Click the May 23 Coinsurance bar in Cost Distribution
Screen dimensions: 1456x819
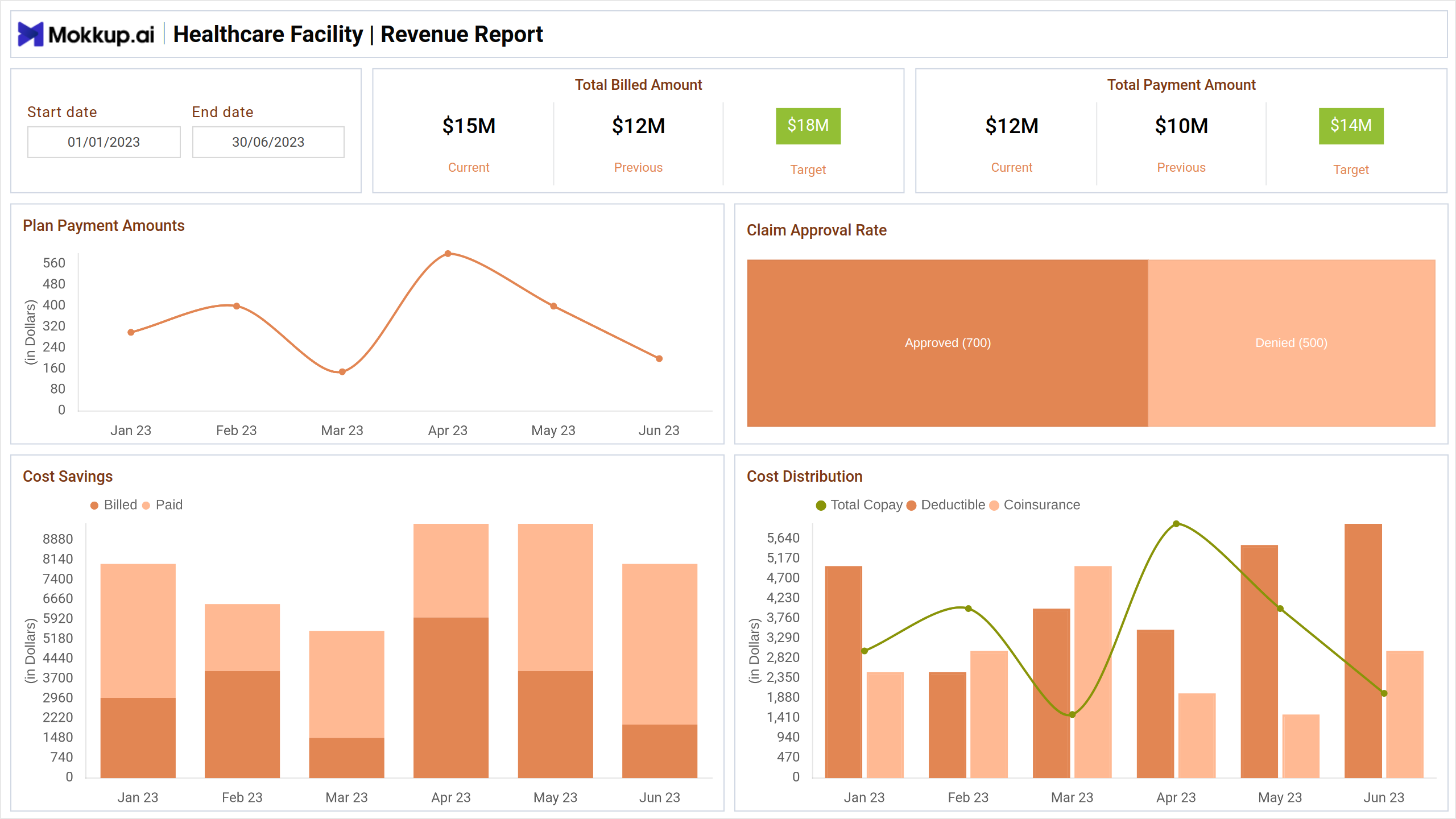1301,746
